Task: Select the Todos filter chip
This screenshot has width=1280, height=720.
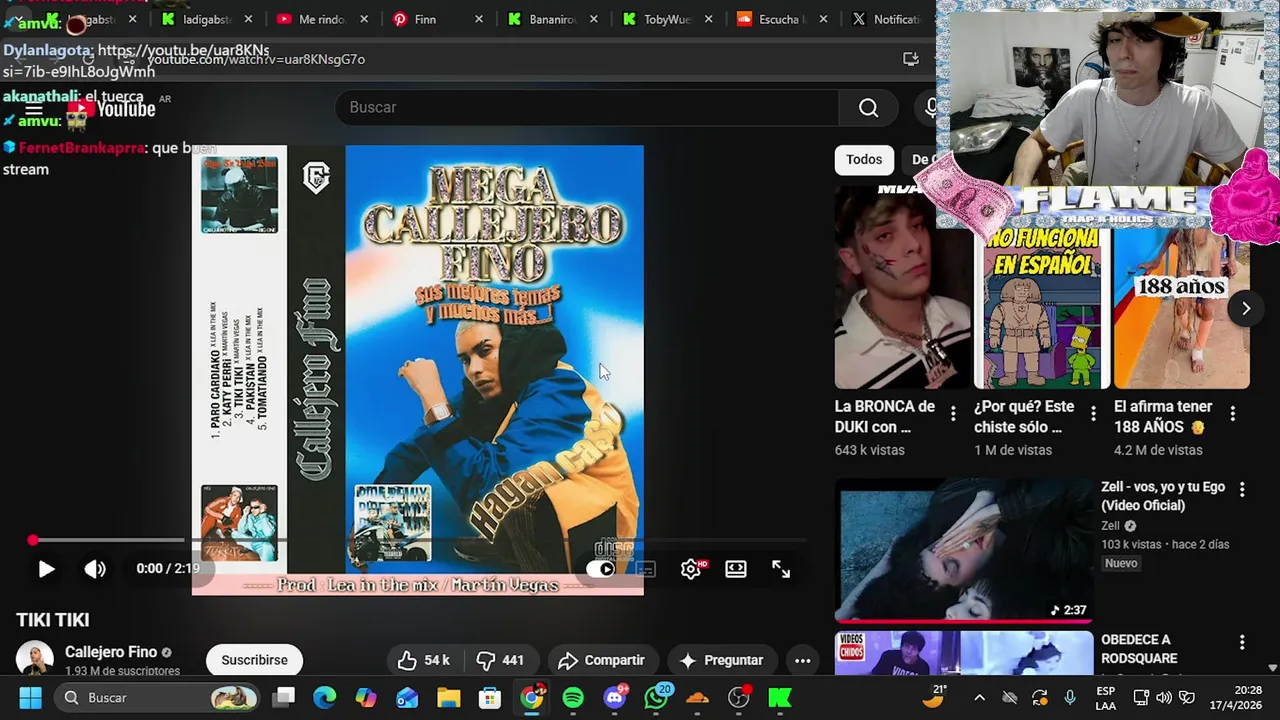Action: coord(864,159)
